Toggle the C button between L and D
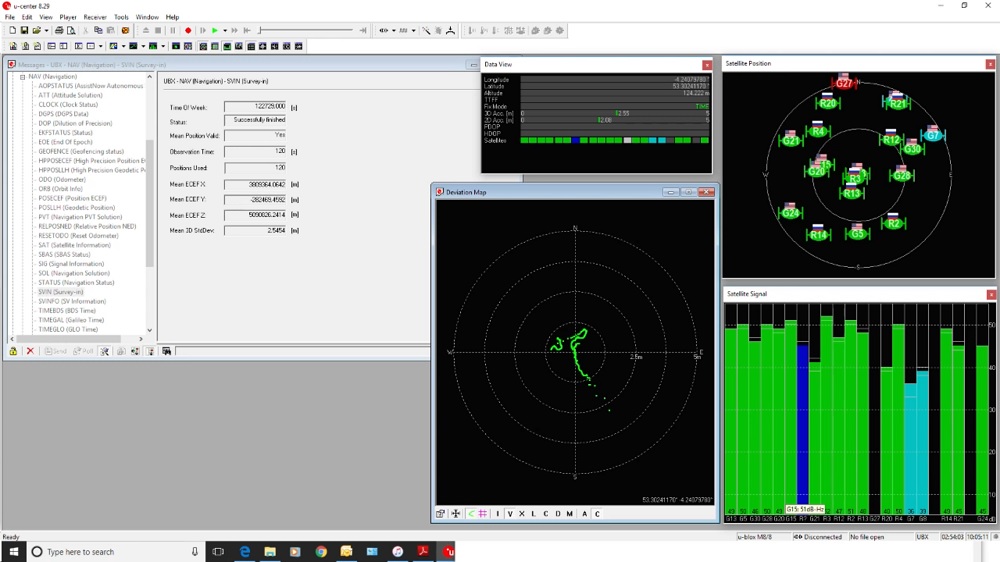 pos(546,514)
